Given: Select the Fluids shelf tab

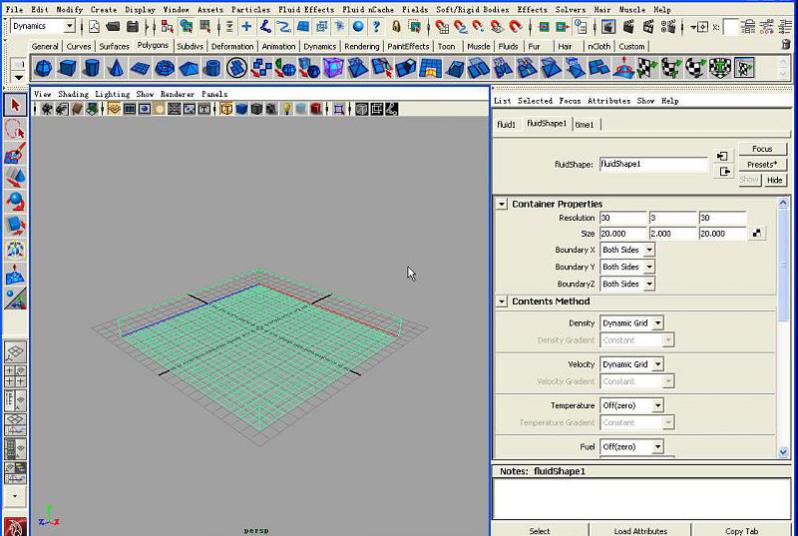Looking at the screenshot, I should point(508,46).
